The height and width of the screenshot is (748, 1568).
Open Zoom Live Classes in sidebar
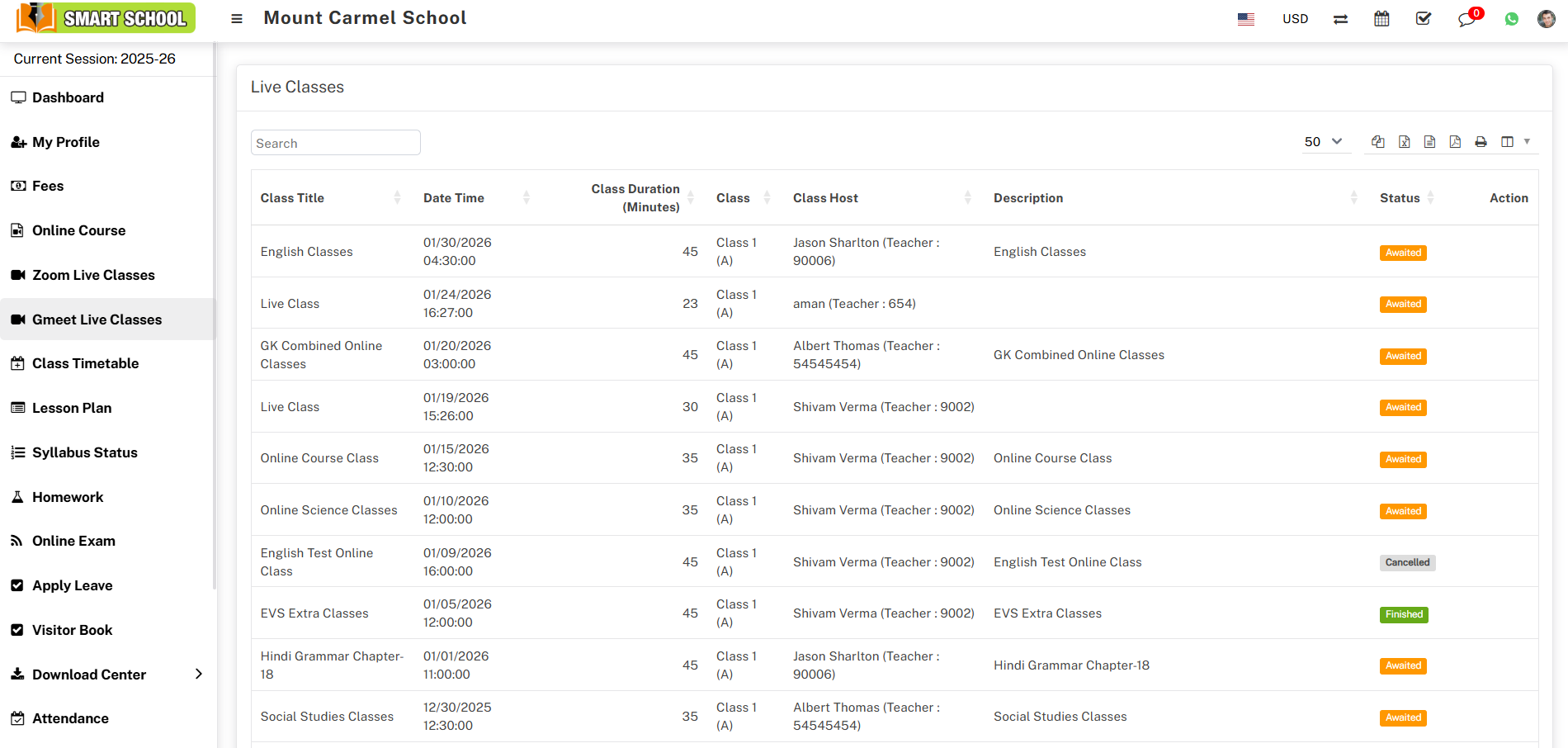tap(93, 275)
